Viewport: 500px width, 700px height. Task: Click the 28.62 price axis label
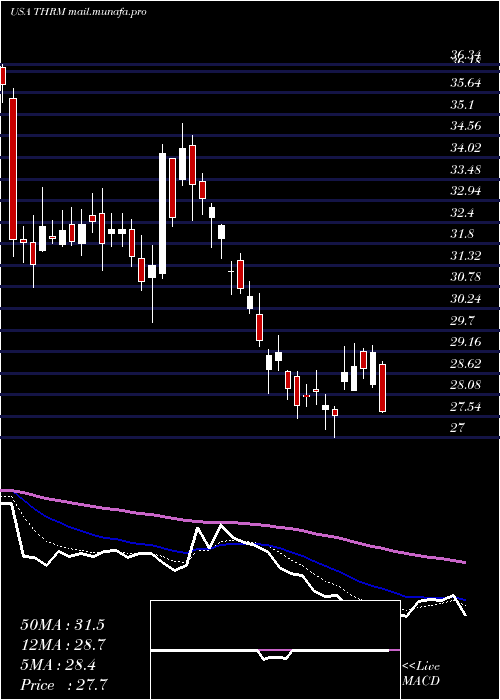tap(466, 363)
